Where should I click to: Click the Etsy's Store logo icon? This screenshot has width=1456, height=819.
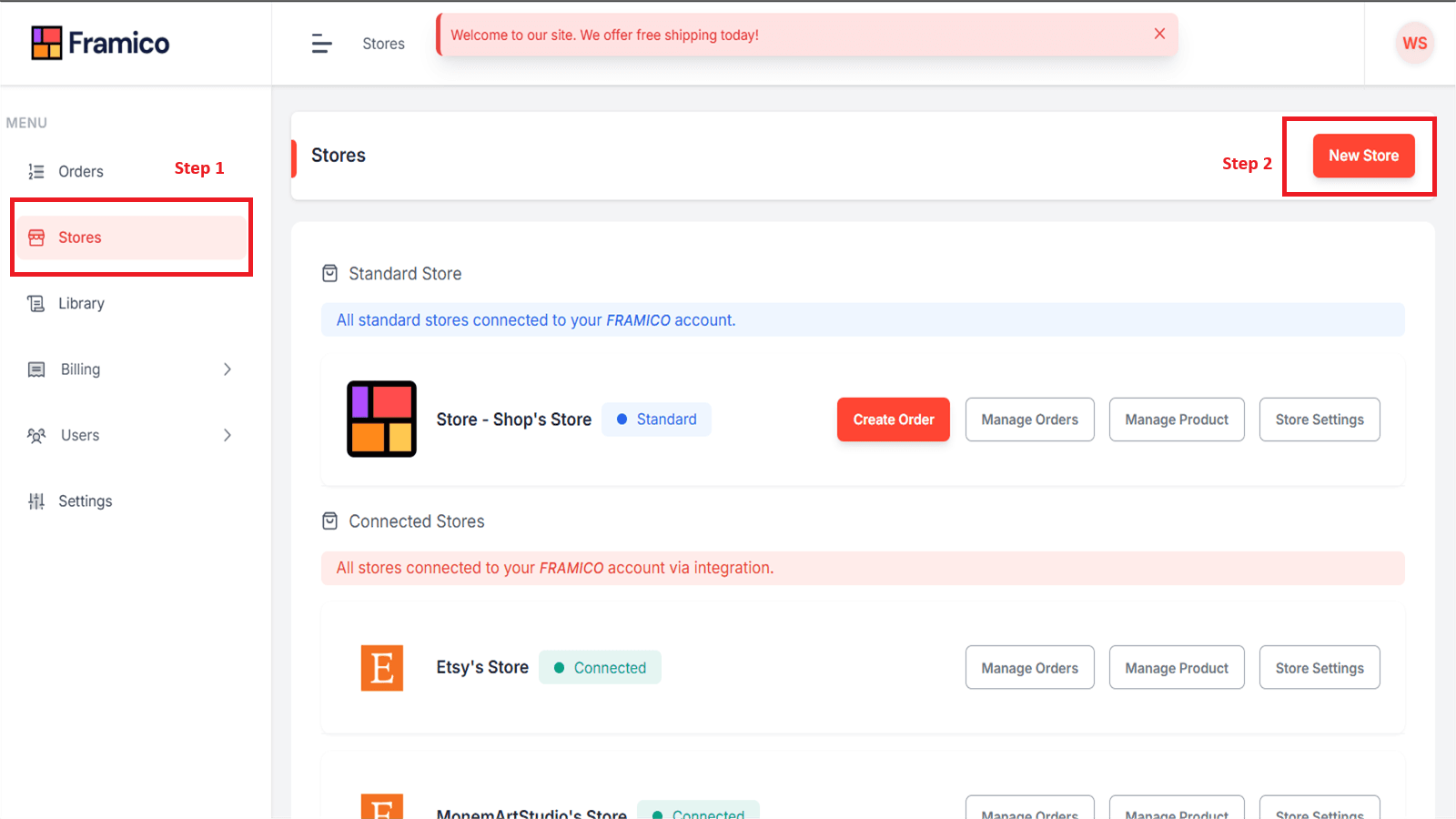[382, 668]
